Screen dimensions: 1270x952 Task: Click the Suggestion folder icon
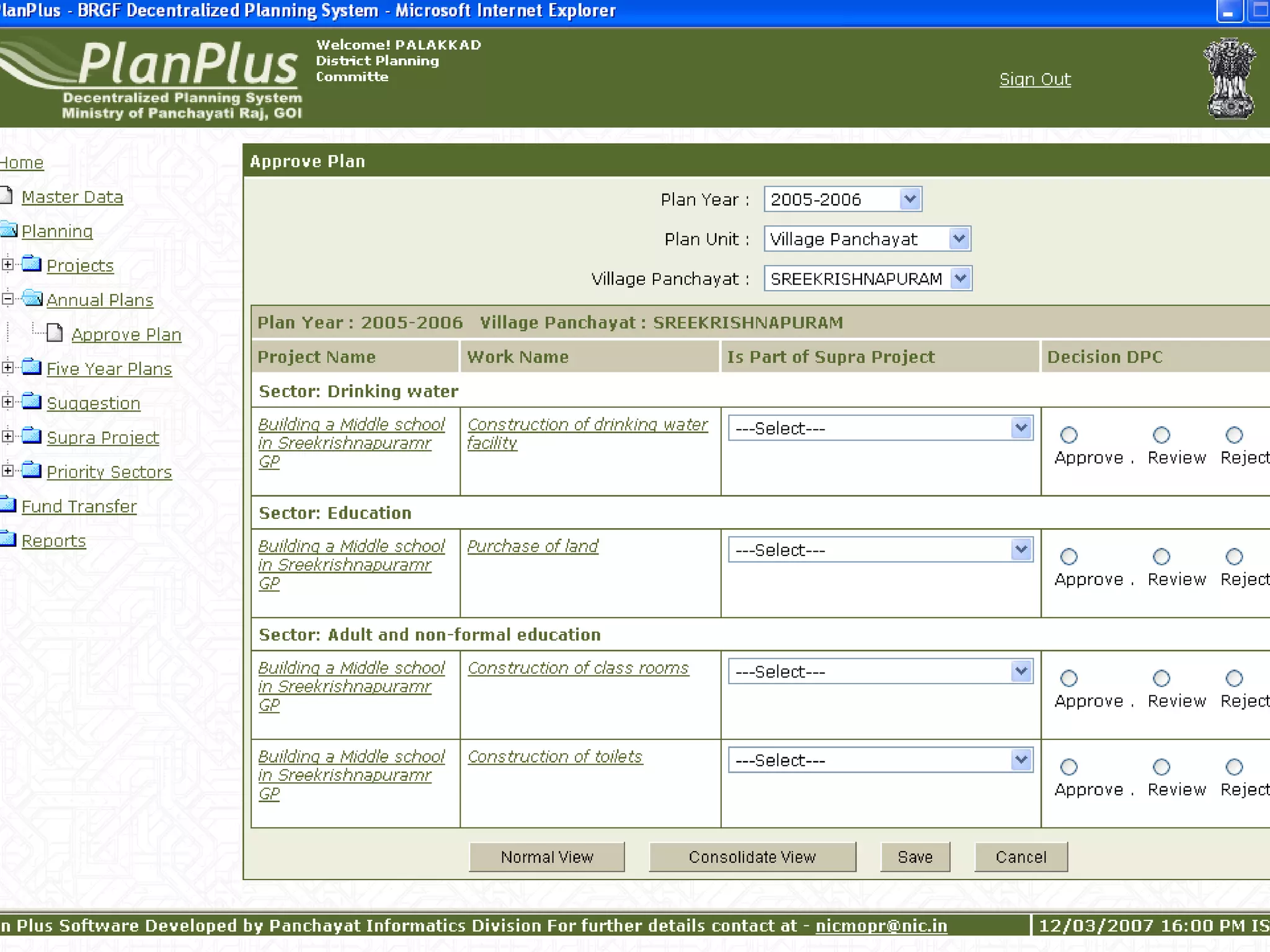[32, 402]
